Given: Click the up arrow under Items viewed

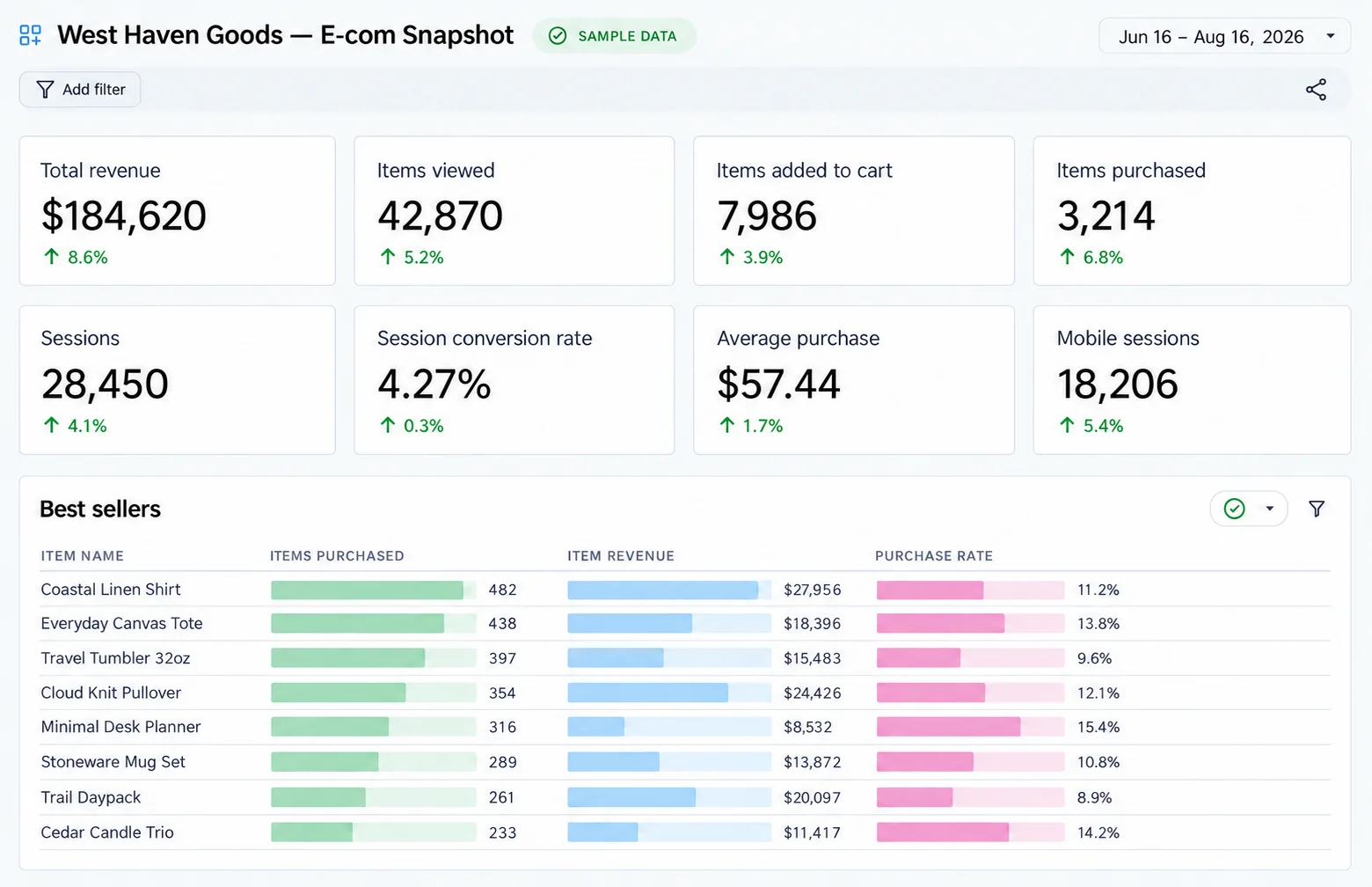Looking at the screenshot, I should coord(388,257).
